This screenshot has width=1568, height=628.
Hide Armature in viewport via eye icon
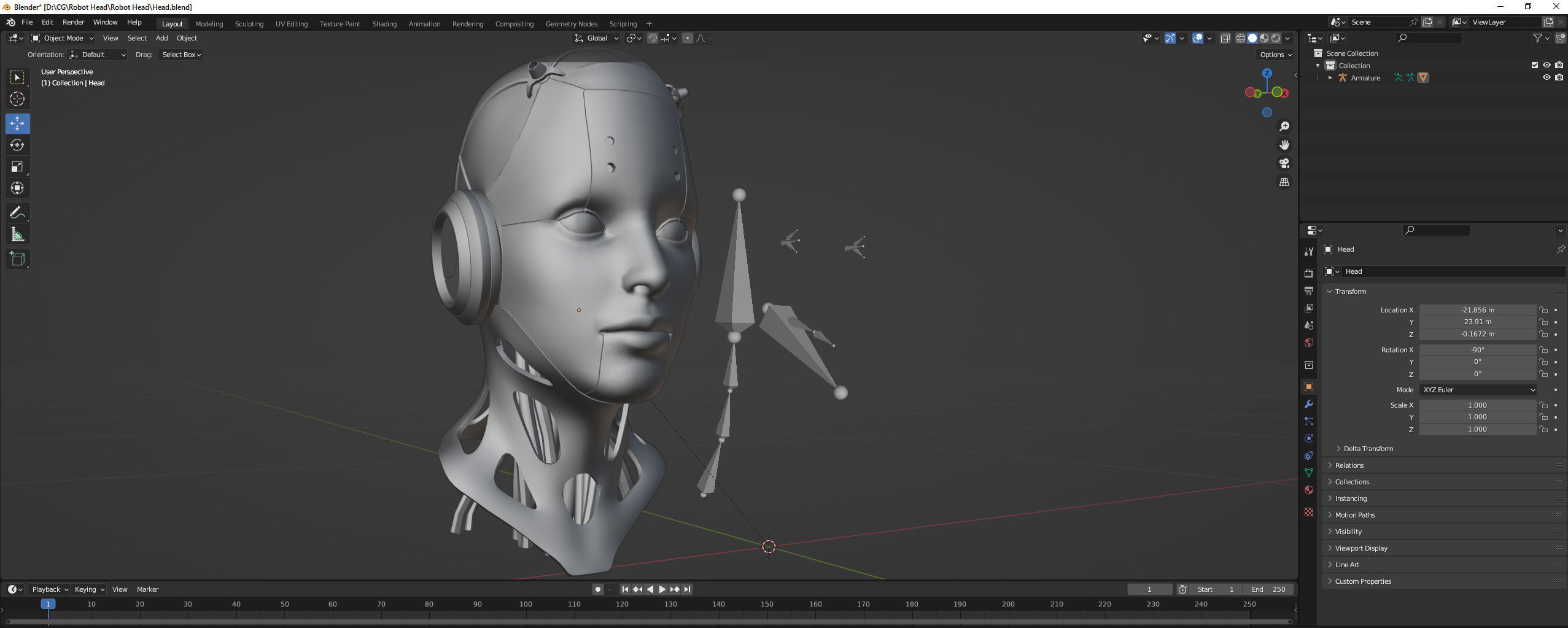1547,77
